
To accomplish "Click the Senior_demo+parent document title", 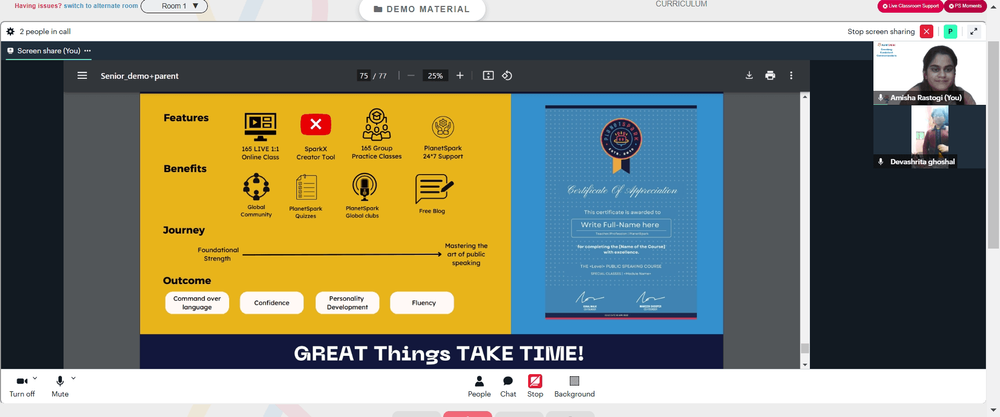I will coord(140,76).
